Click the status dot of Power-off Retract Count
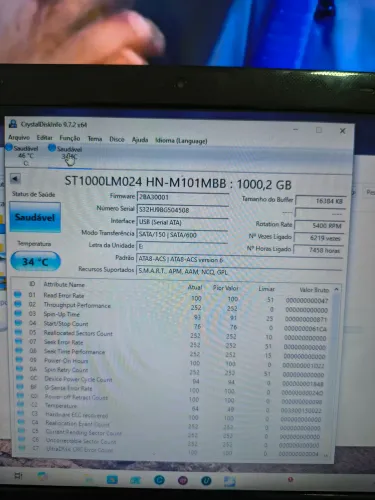Image resolution: width=375 pixels, height=500 pixels. [x=21, y=395]
